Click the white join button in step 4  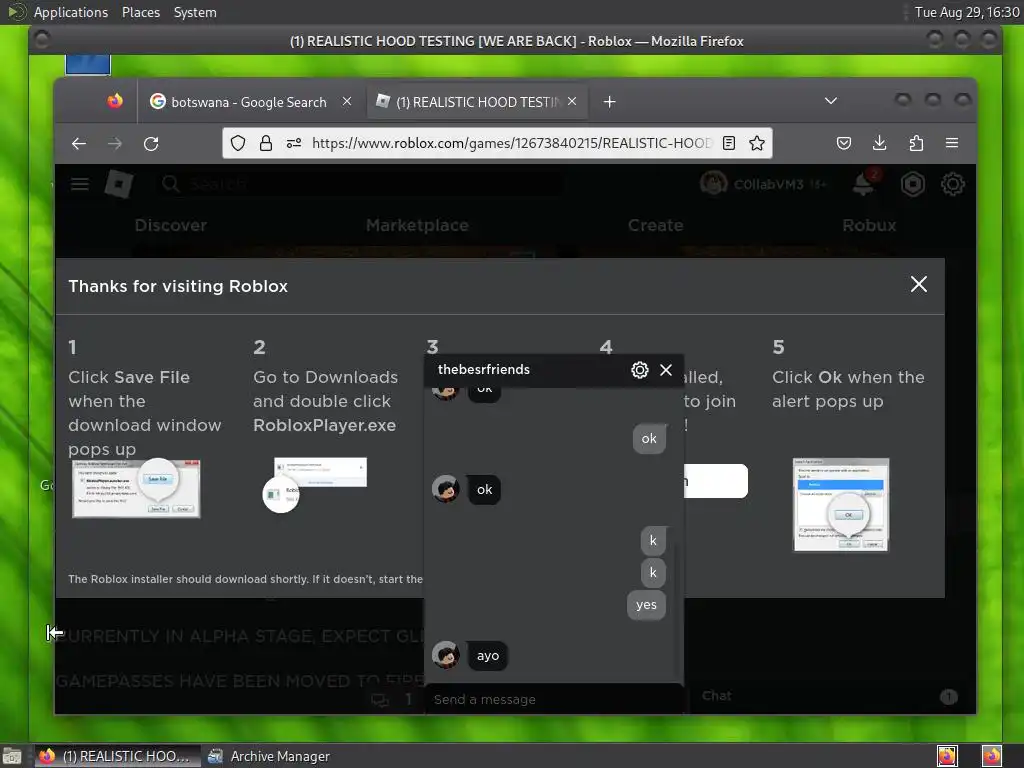click(716, 481)
